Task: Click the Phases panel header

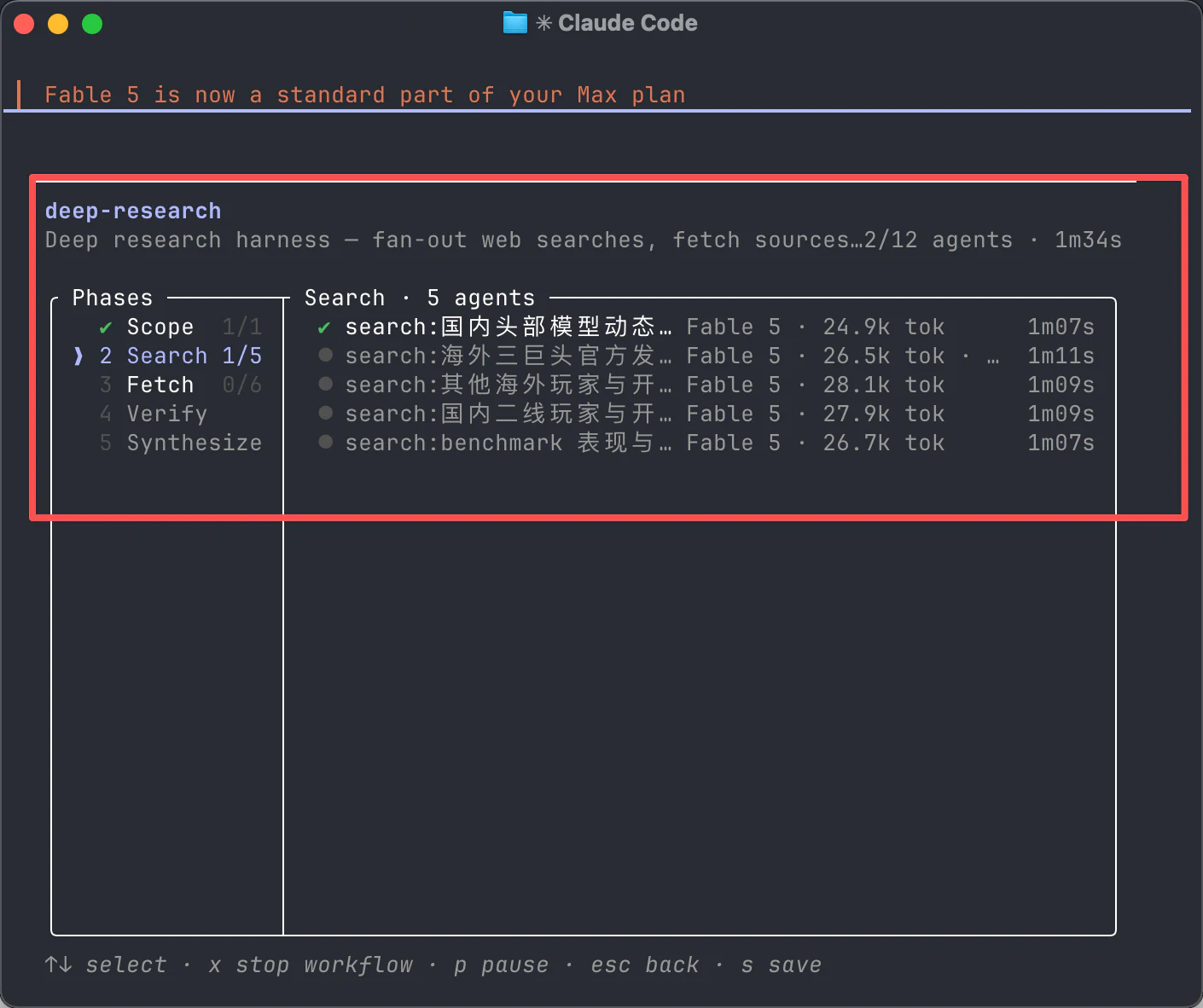Action: pyautogui.click(x=113, y=298)
